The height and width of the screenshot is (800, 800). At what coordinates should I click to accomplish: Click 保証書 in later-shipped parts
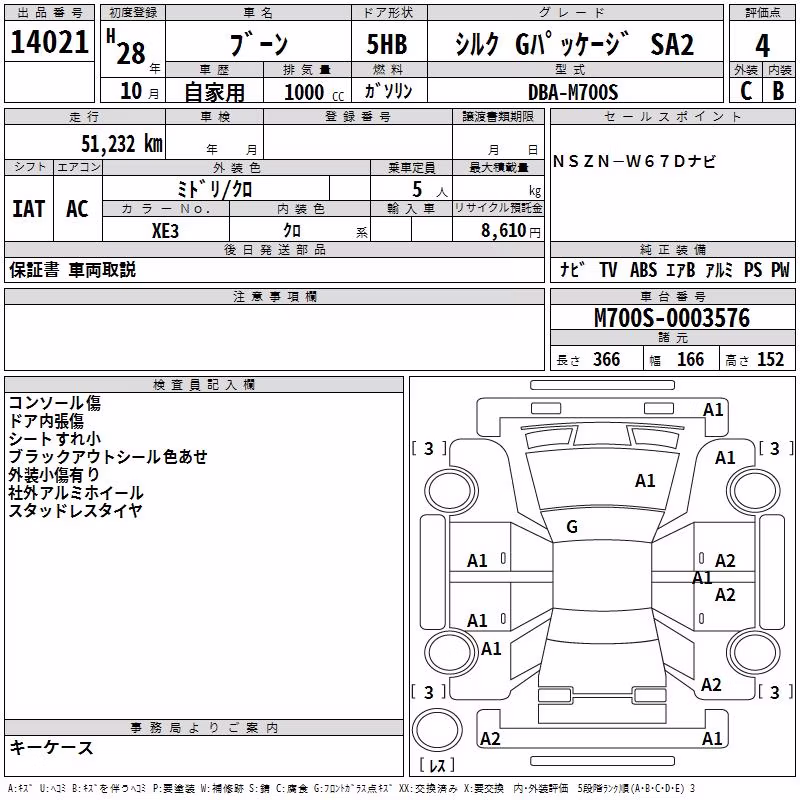[34, 270]
